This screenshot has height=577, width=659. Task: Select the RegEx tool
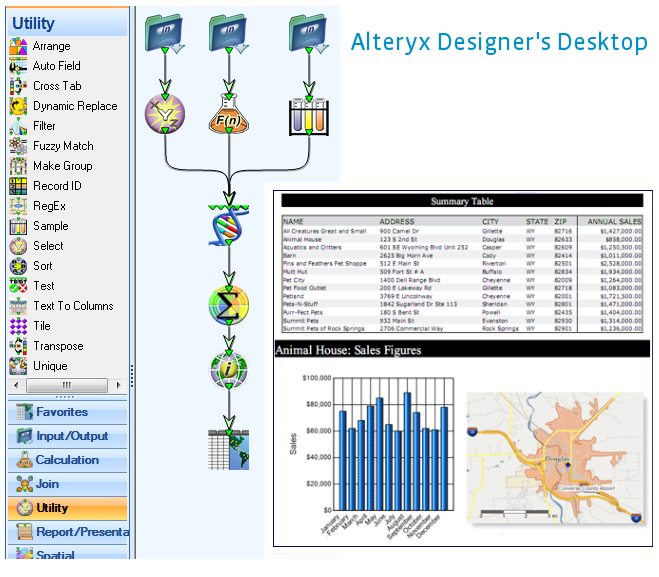[x=38, y=206]
